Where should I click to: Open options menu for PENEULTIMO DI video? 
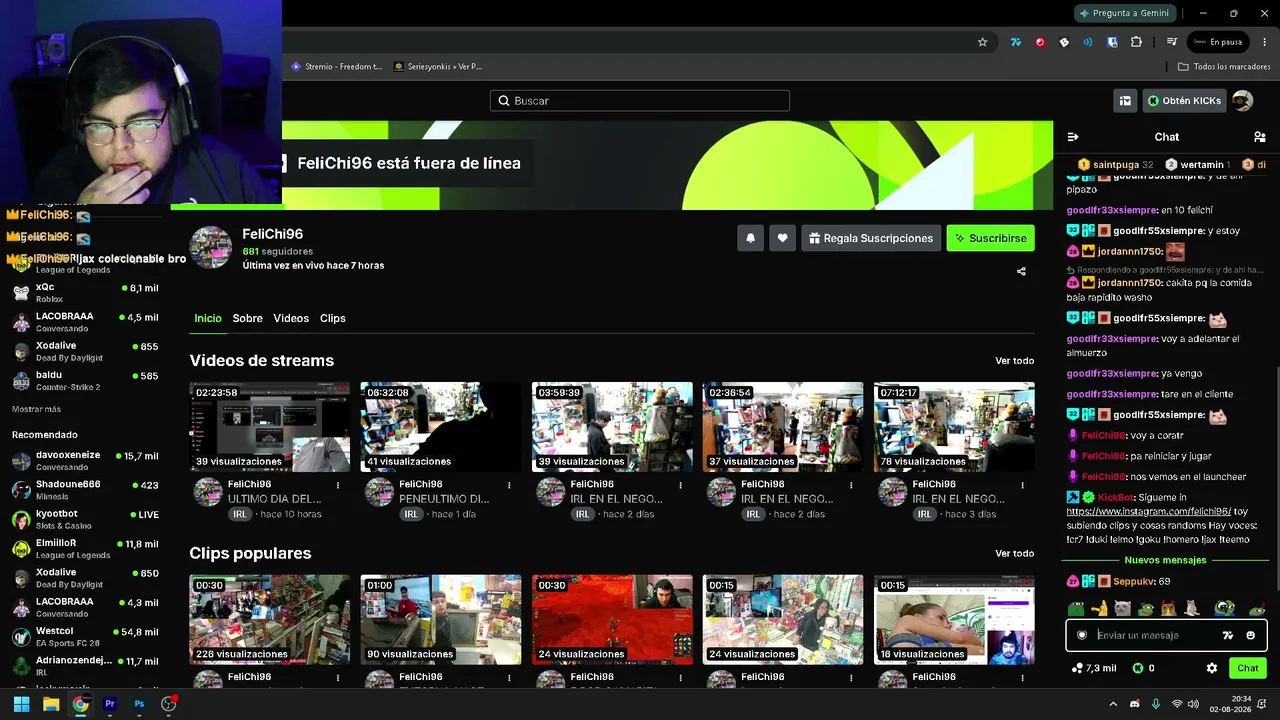509,485
